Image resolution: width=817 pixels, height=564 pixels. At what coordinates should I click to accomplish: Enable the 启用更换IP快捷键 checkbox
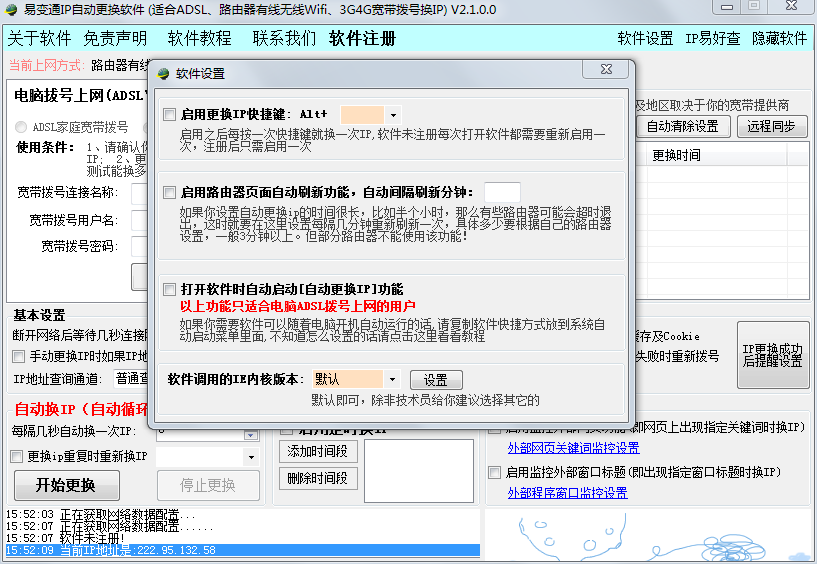click(169, 114)
